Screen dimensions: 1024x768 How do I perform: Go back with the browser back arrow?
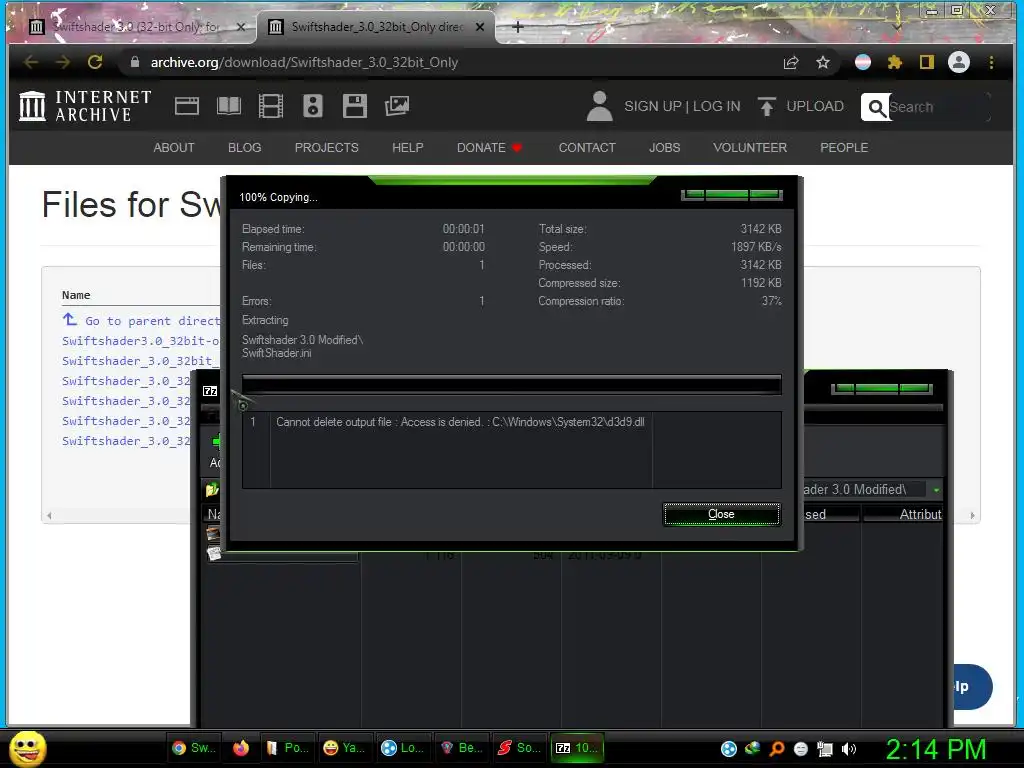(31, 62)
